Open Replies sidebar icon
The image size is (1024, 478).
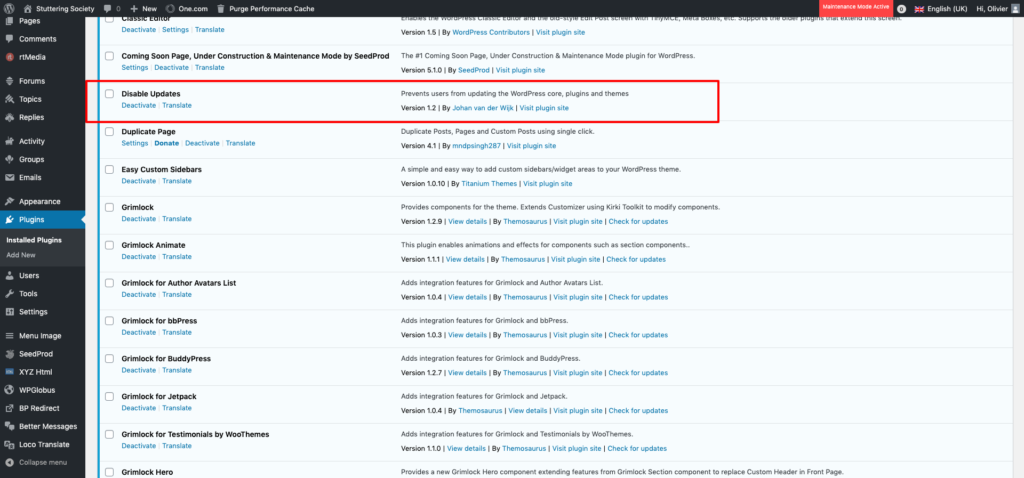click(x=9, y=118)
